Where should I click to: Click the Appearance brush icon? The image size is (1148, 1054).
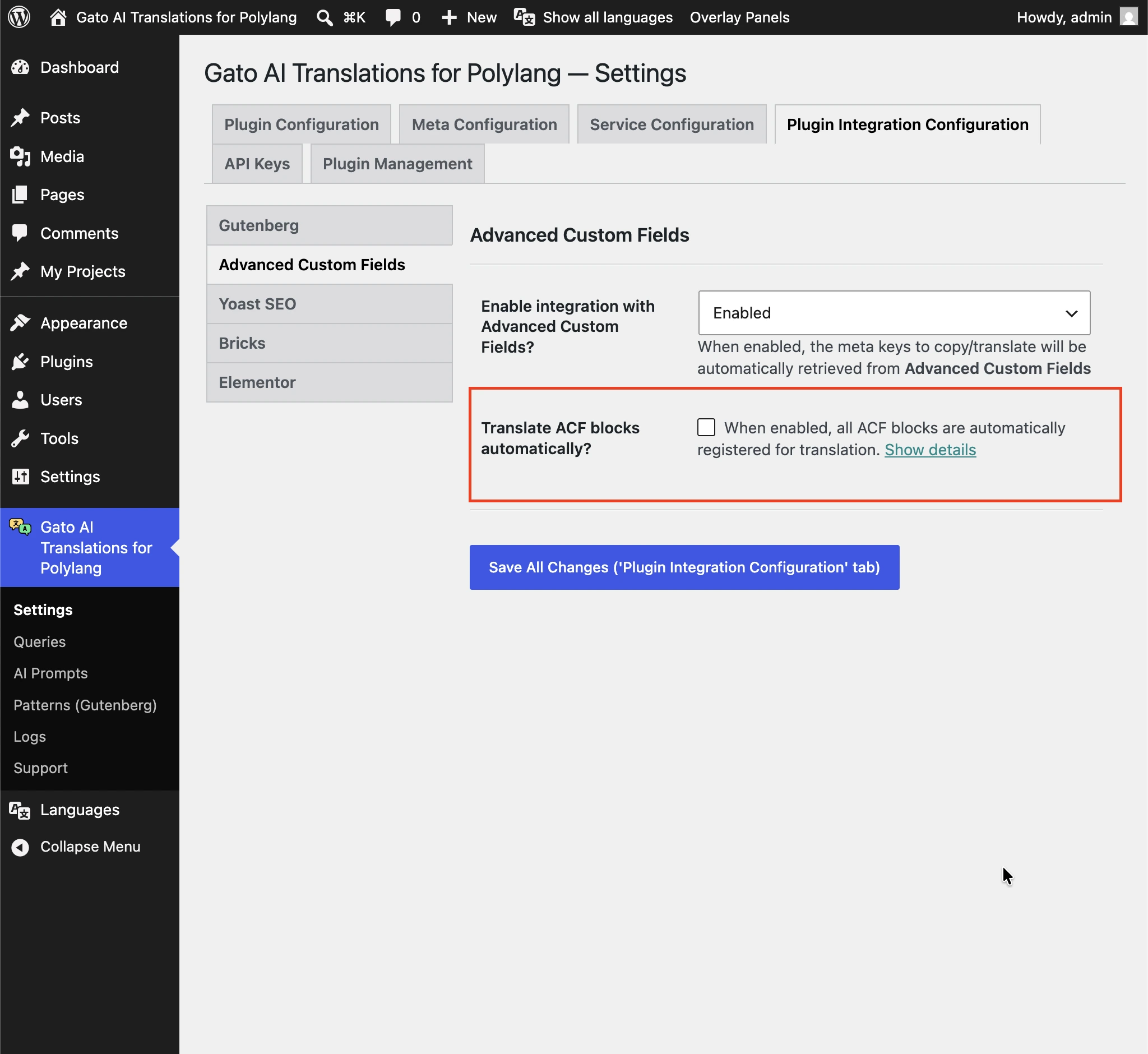[21, 323]
